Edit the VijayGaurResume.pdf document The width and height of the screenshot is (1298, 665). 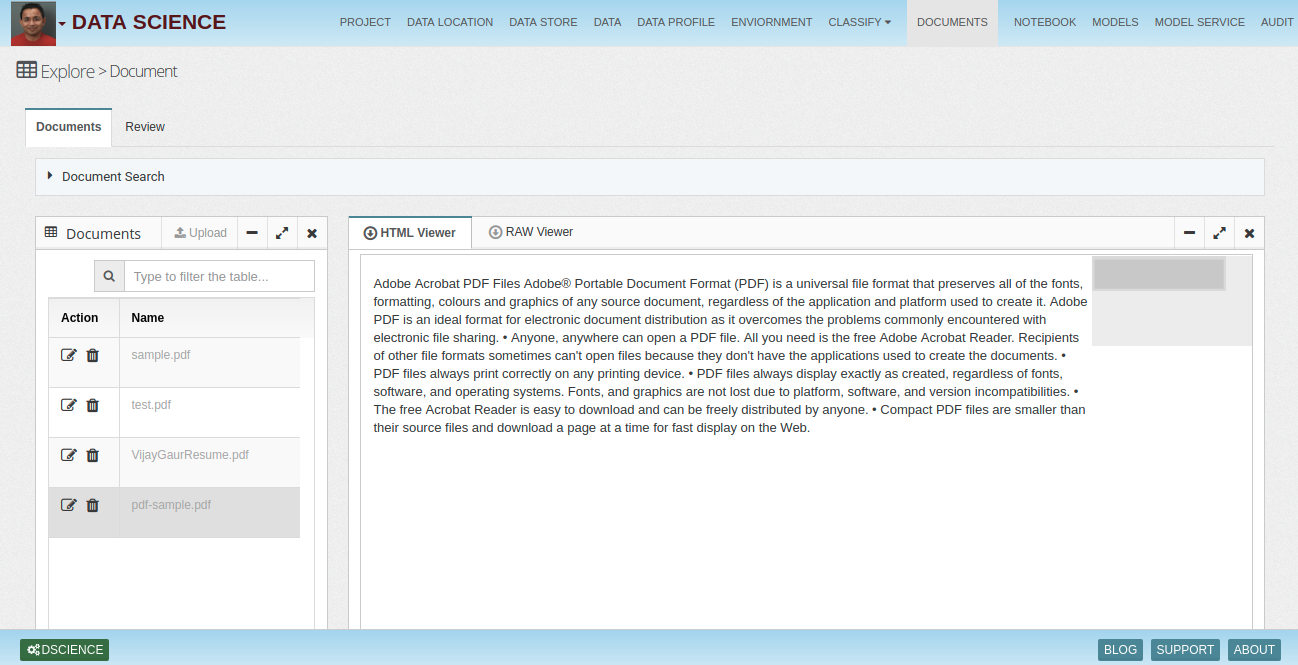pos(68,455)
